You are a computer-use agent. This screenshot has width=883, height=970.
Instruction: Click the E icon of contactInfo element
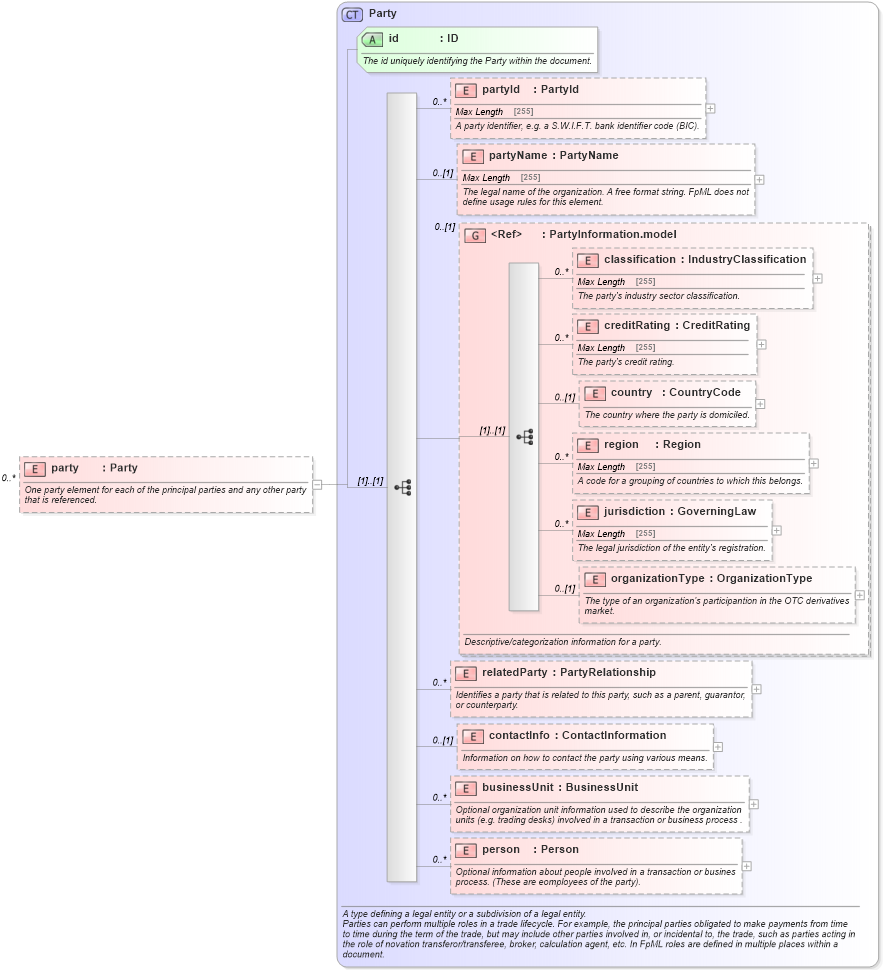point(472,736)
